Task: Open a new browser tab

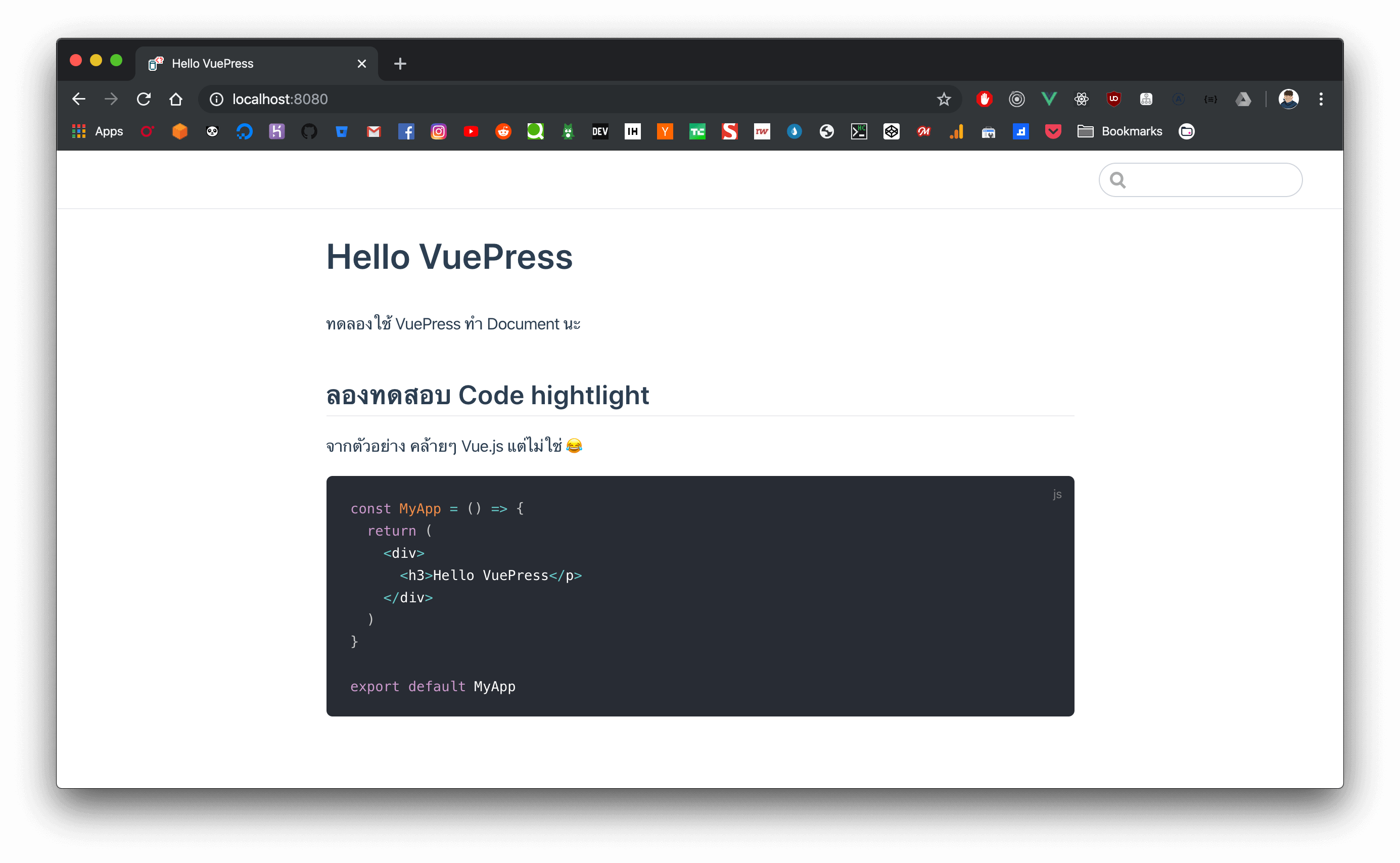Action: [x=400, y=63]
